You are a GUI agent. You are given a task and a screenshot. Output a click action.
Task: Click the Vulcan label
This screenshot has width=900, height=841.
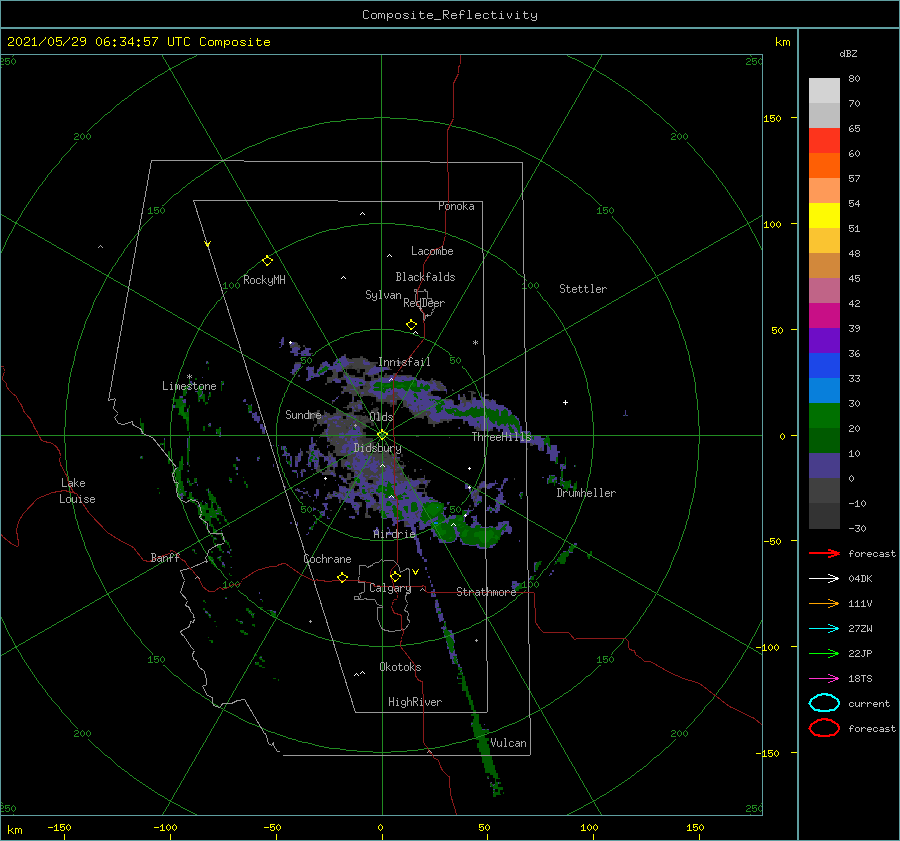point(509,743)
